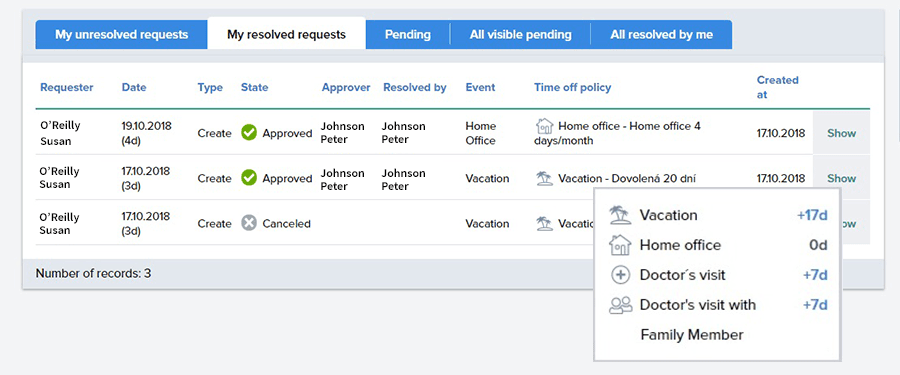Click the family members icon in popup

tap(620, 305)
